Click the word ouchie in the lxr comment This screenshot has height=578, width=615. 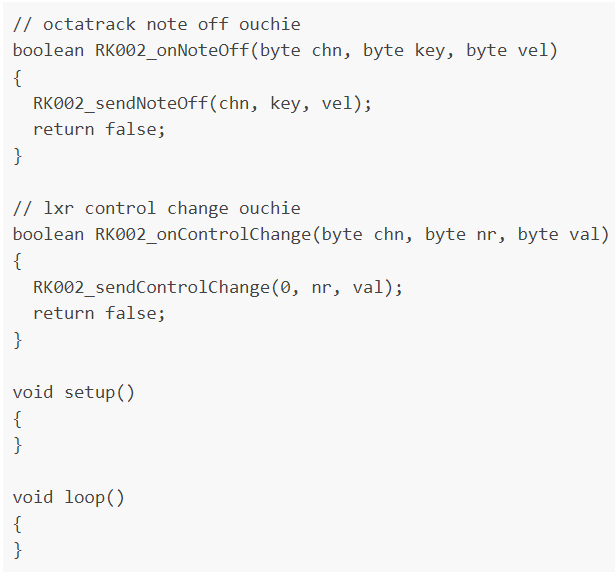pos(269,208)
